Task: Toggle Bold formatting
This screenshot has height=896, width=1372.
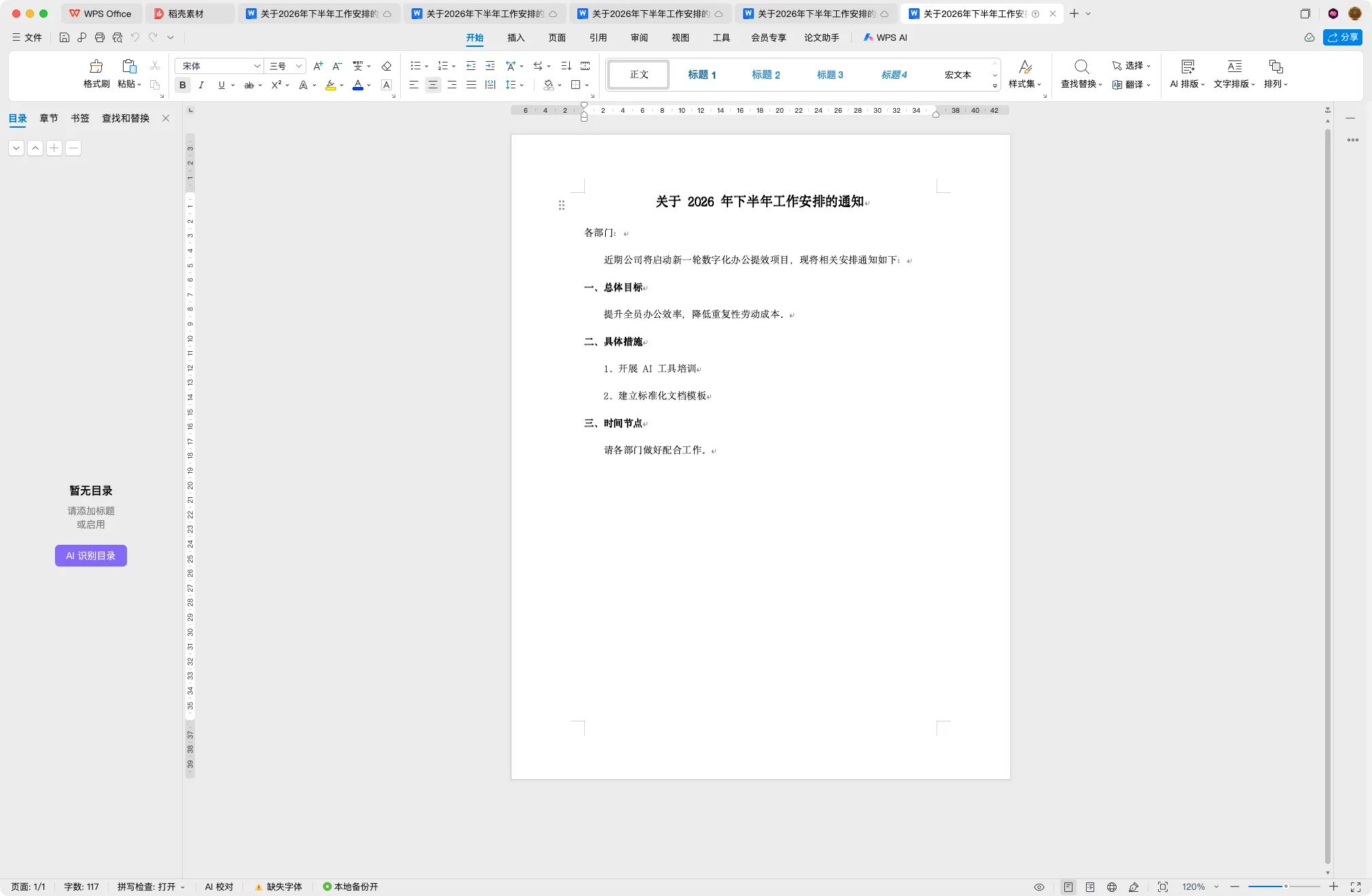Action: point(182,85)
